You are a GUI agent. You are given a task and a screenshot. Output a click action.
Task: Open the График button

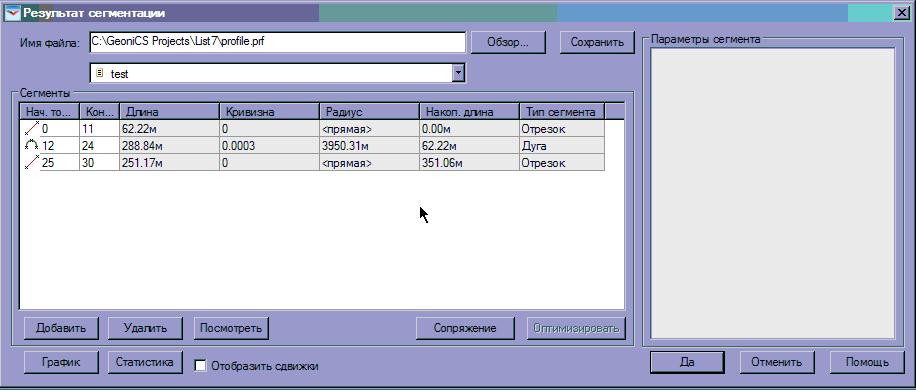tap(61, 362)
